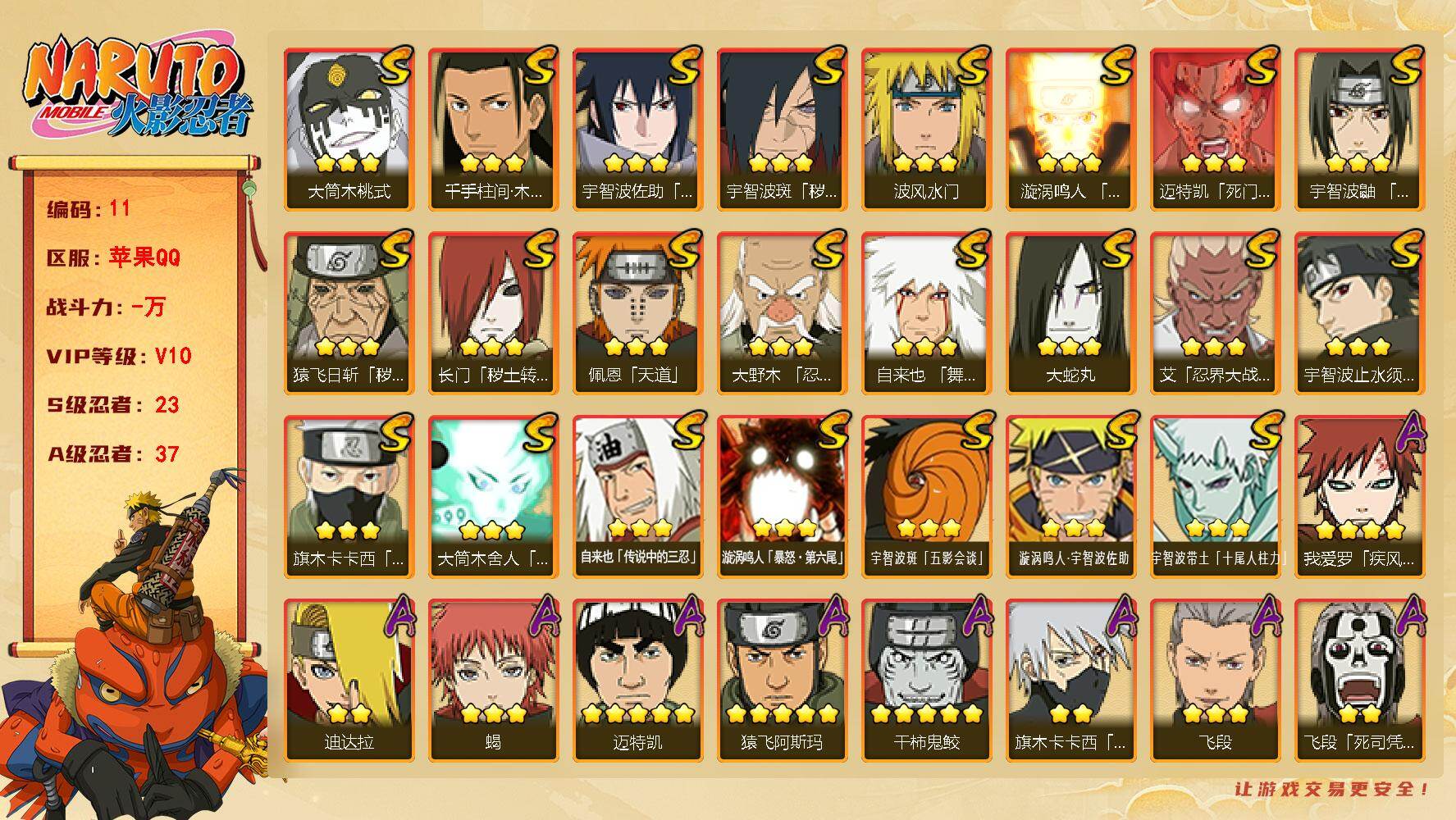1456x820 pixels.
Task: Choose the 佩恩「天道」 card
Action: coord(638,313)
